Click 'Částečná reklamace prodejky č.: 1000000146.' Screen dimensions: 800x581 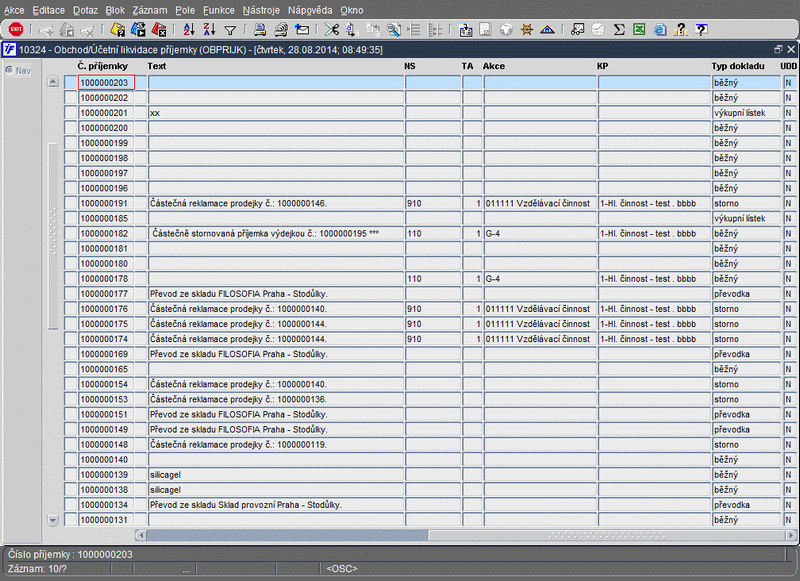pos(238,203)
